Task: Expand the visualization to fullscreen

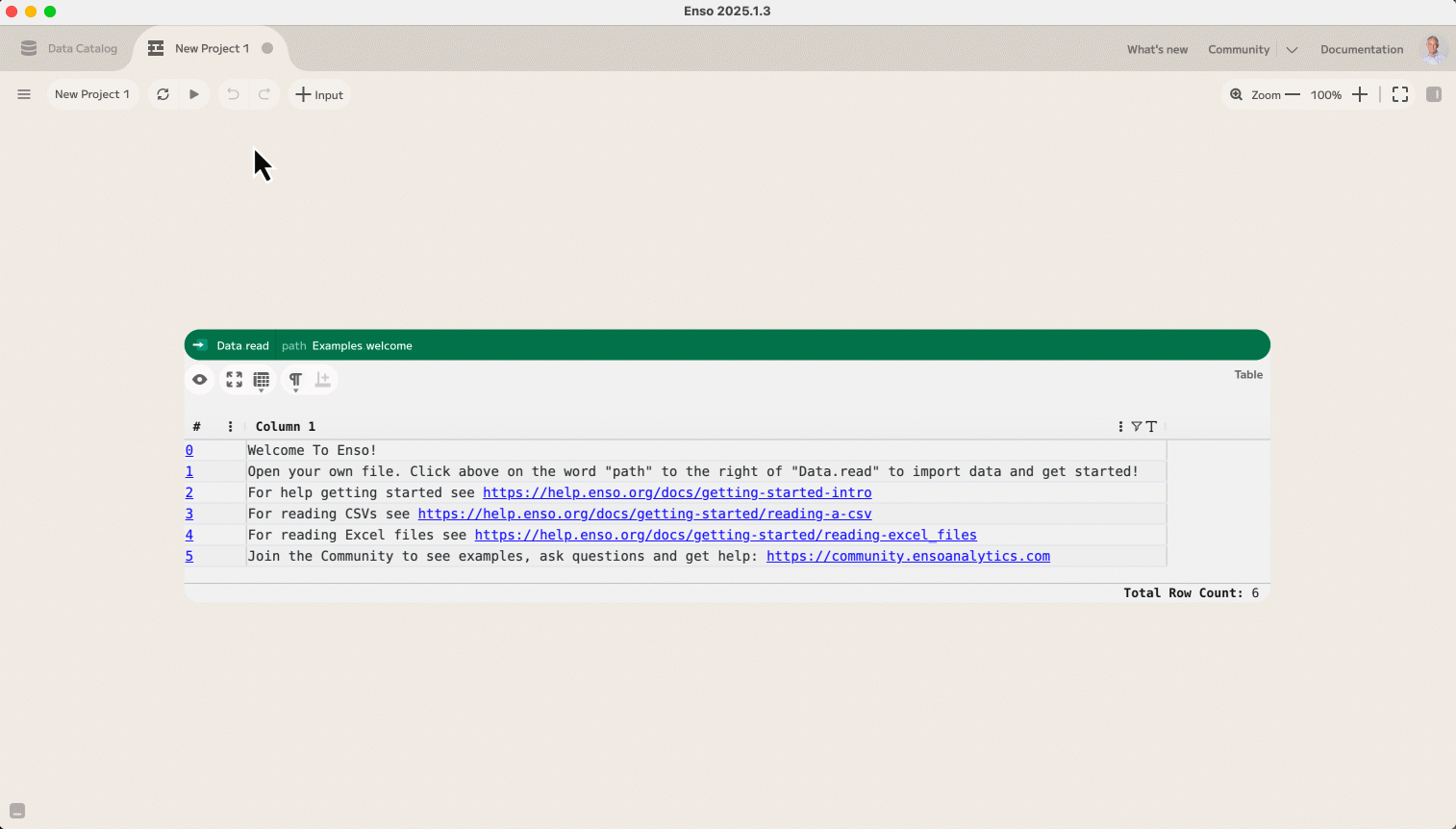Action: [x=235, y=380]
